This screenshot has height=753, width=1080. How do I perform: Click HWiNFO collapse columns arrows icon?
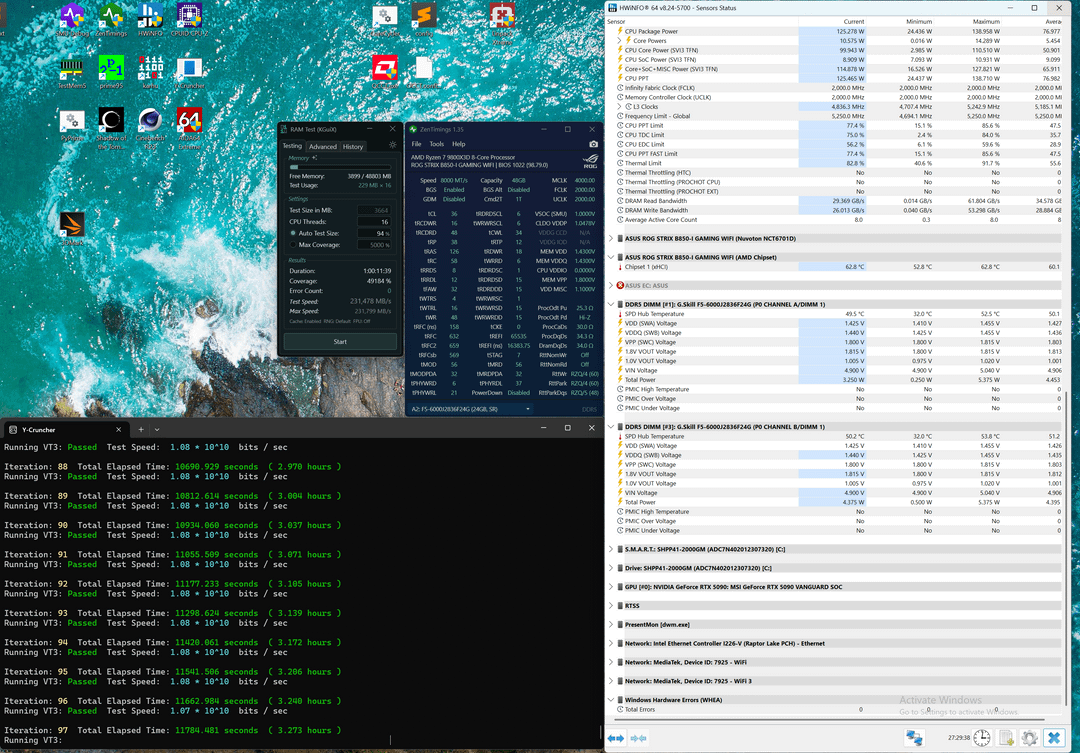(639, 738)
